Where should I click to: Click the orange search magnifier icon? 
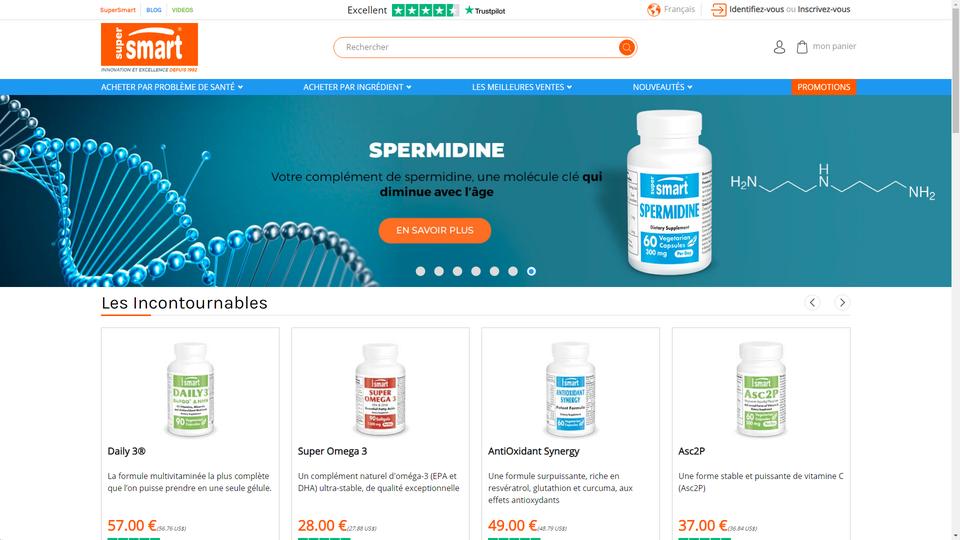pos(626,47)
